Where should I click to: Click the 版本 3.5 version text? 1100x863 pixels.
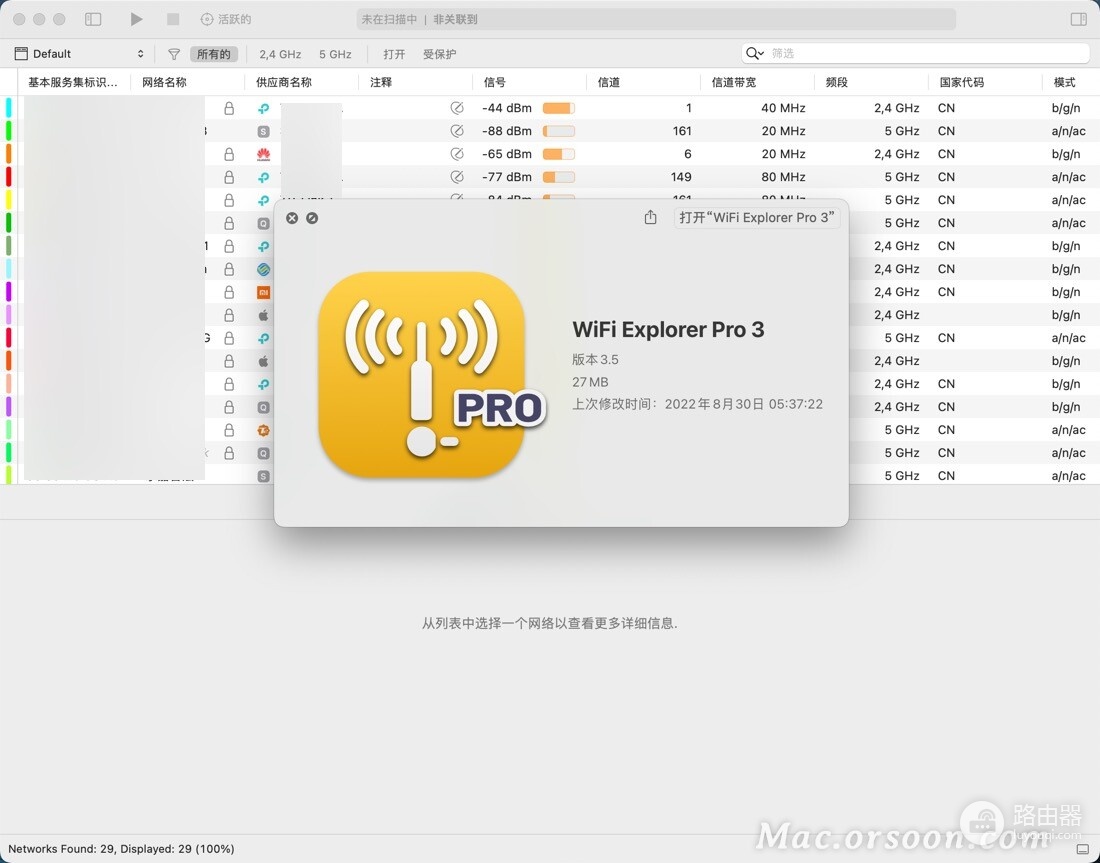point(595,360)
